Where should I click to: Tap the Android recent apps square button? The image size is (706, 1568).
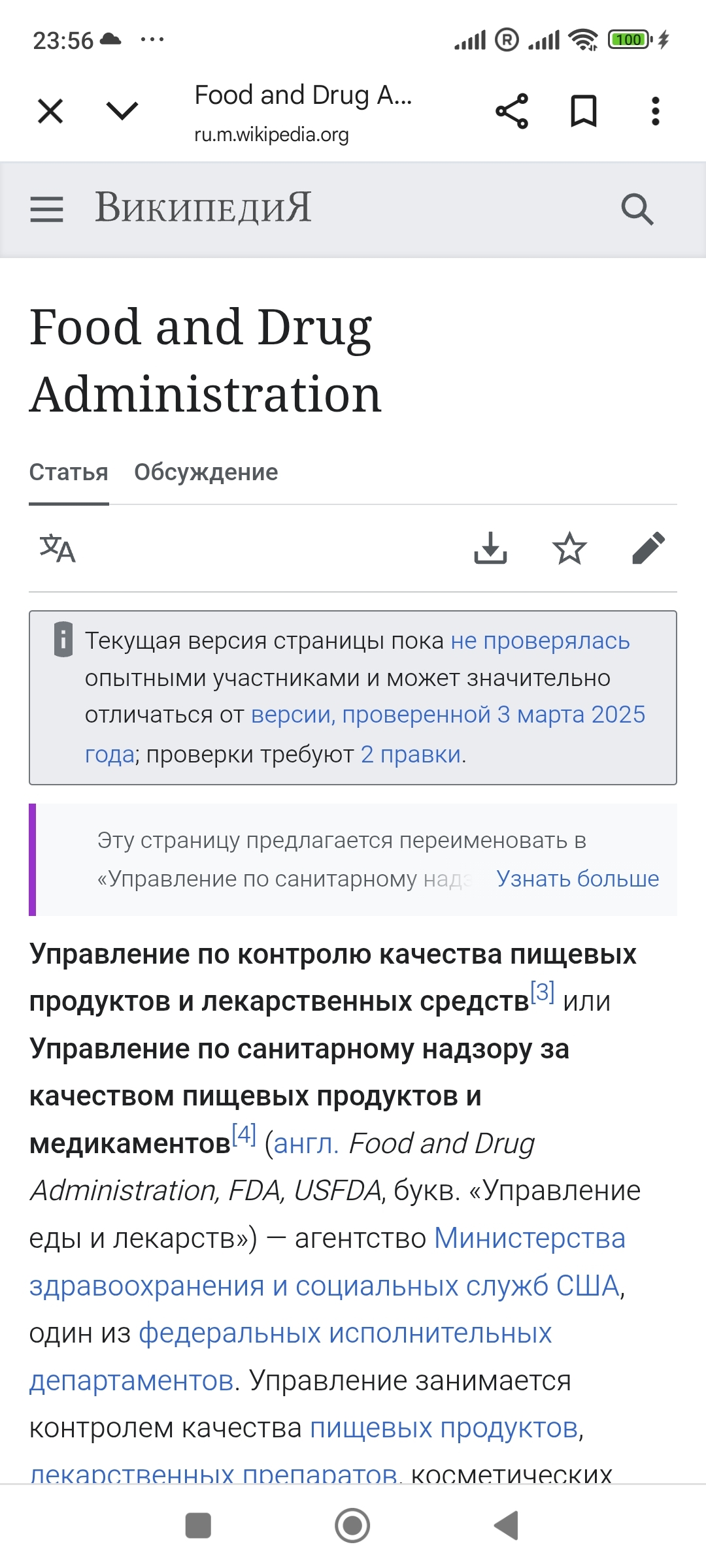pos(198,1526)
